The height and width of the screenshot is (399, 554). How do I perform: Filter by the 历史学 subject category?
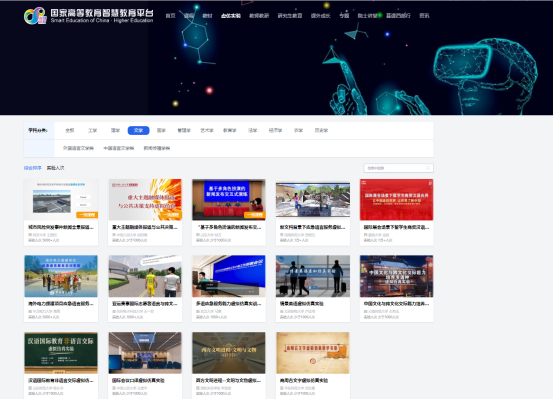[x=321, y=130]
